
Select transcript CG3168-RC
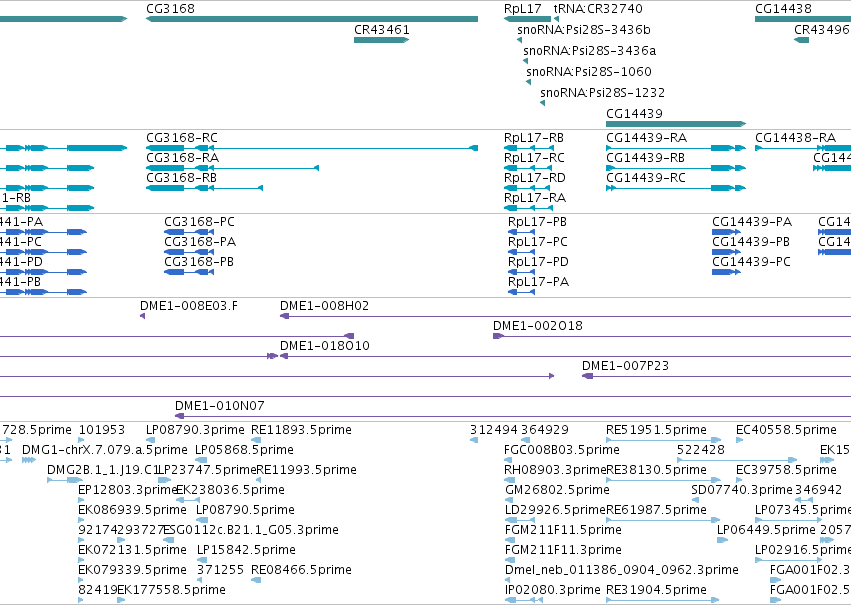pos(312,148)
